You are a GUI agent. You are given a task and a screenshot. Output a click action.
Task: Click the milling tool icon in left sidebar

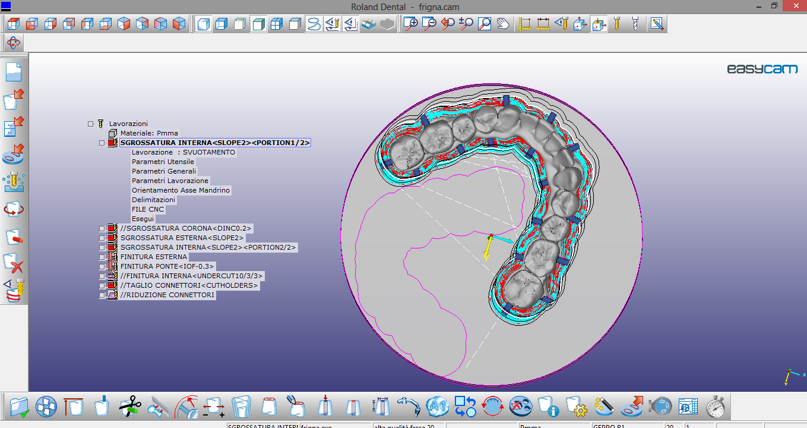point(14,182)
